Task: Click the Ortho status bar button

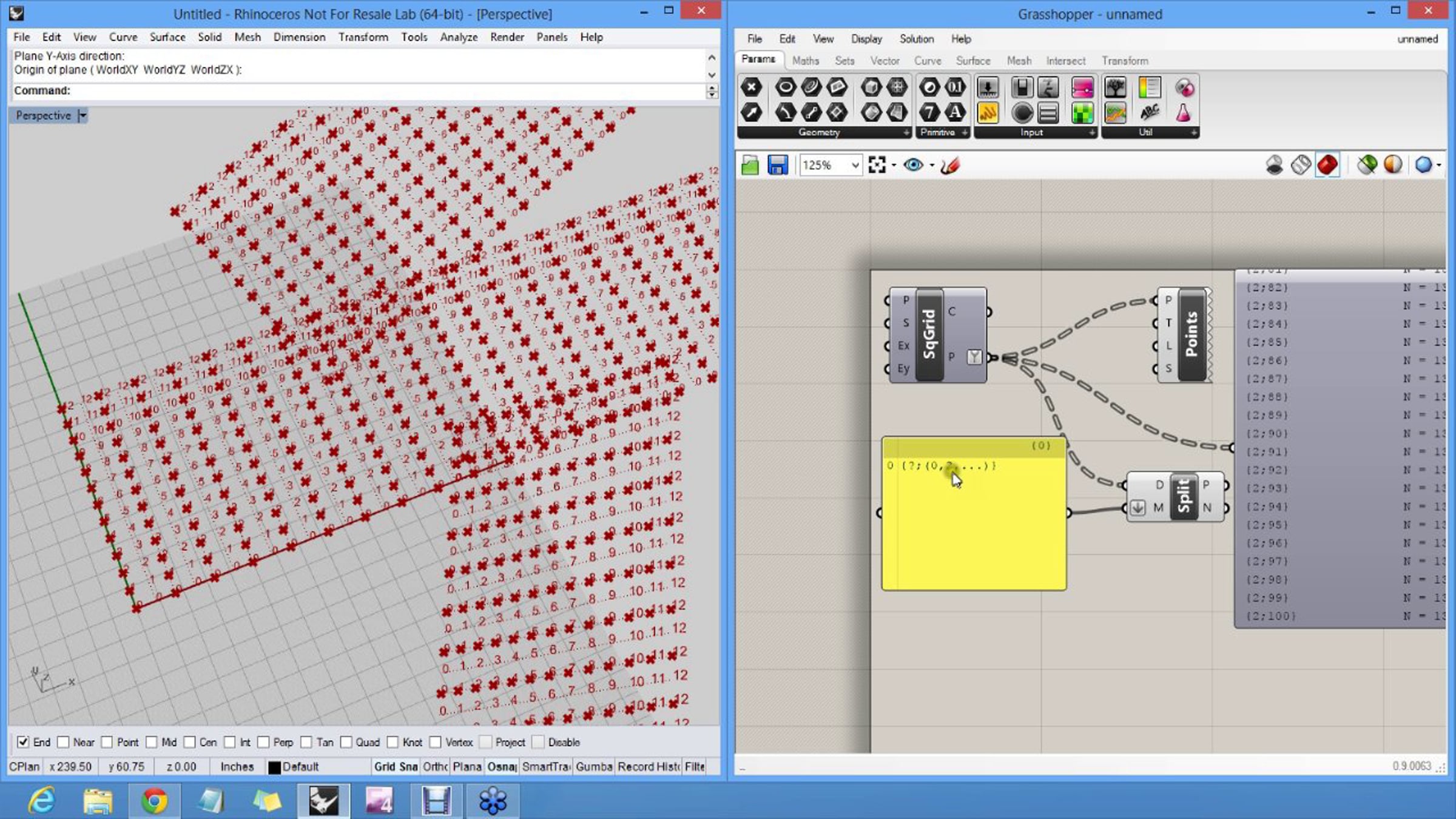Action: (x=435, y=767)
